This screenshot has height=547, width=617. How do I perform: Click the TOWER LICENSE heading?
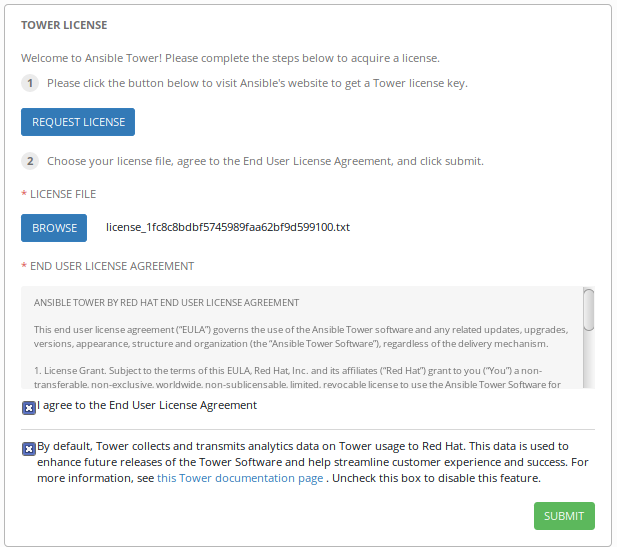point(64,24)
